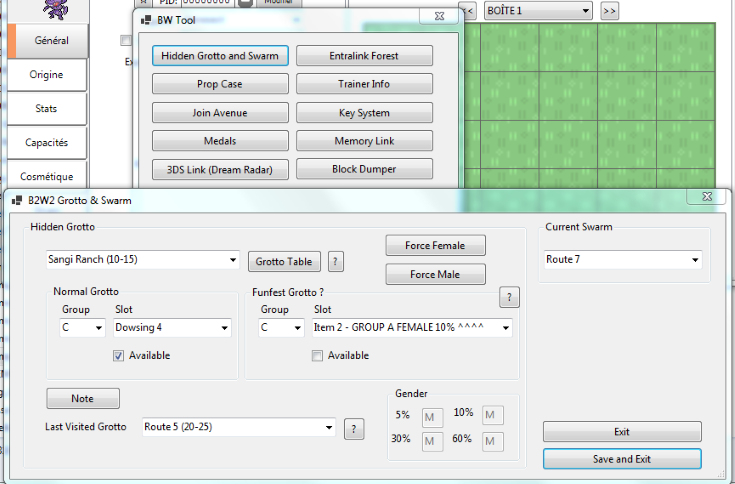Close the BW Tool window

coord(439,16)
